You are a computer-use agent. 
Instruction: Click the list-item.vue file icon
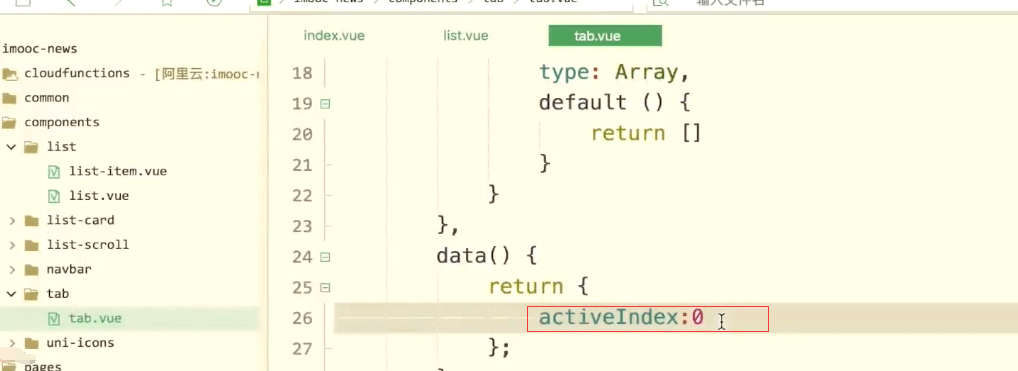pyautogui.click(x=55, y=172)
